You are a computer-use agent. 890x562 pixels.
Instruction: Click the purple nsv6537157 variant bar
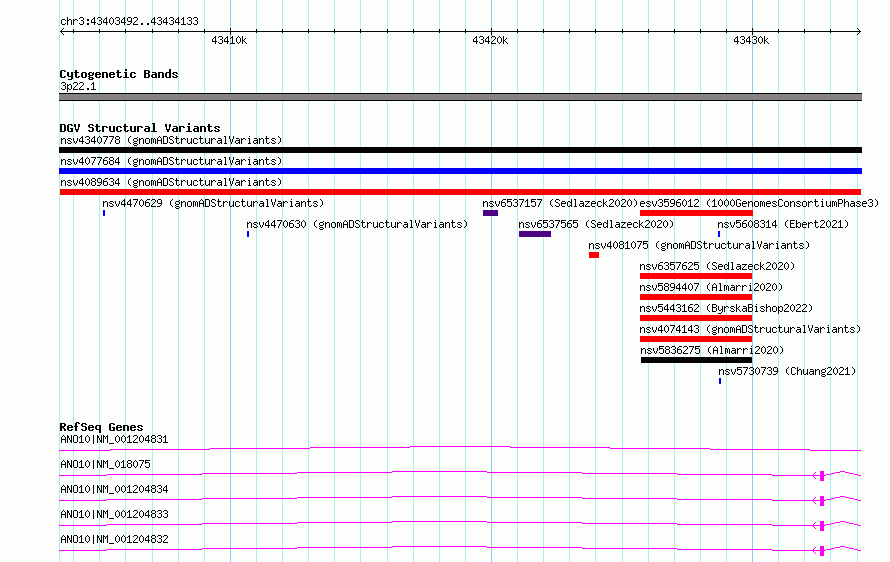[x=490, y=213]
